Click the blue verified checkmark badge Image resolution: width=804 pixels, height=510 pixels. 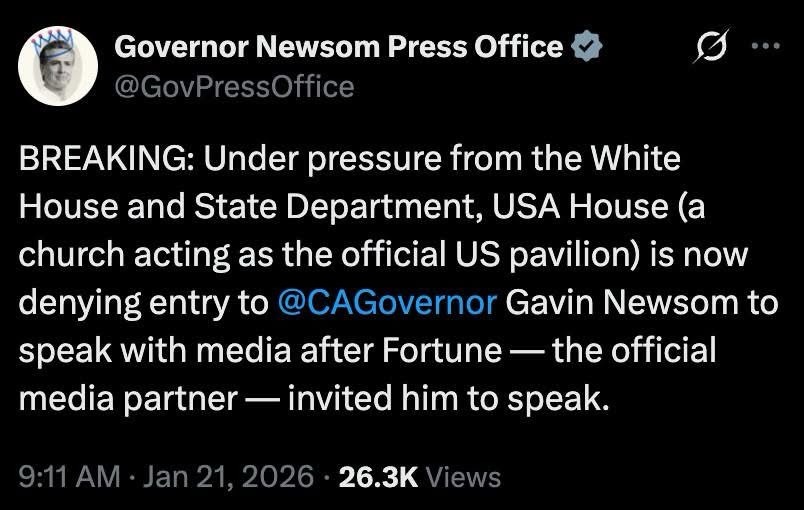pos(586,47)
